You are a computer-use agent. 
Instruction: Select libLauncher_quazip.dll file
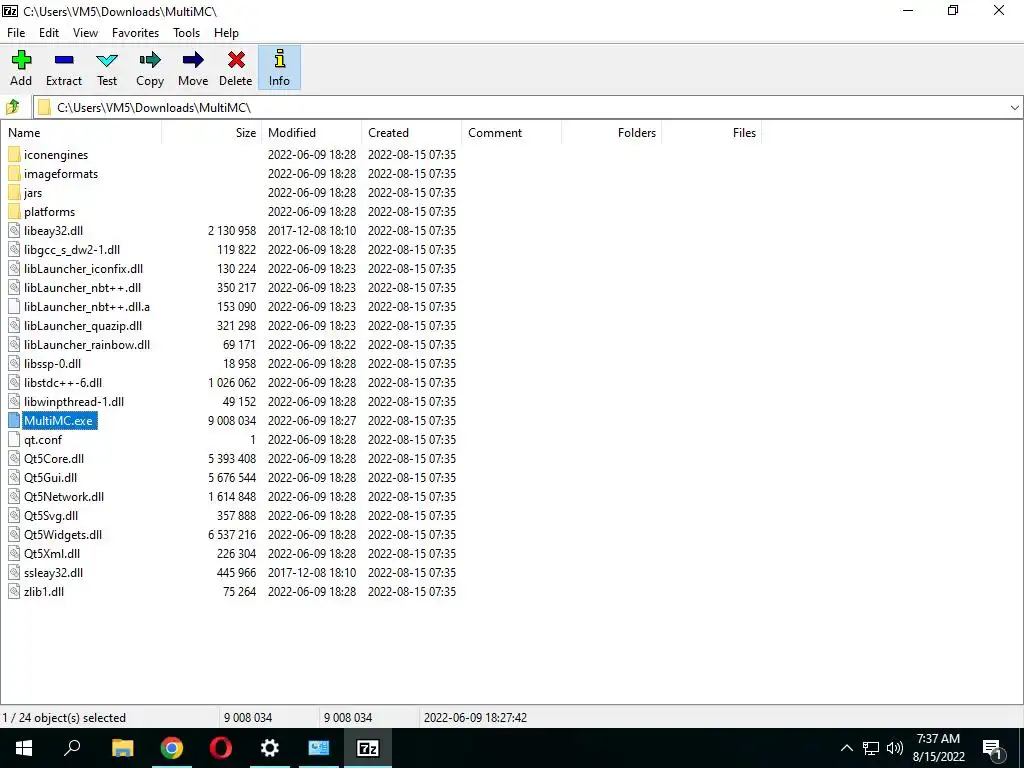point(83,325)
